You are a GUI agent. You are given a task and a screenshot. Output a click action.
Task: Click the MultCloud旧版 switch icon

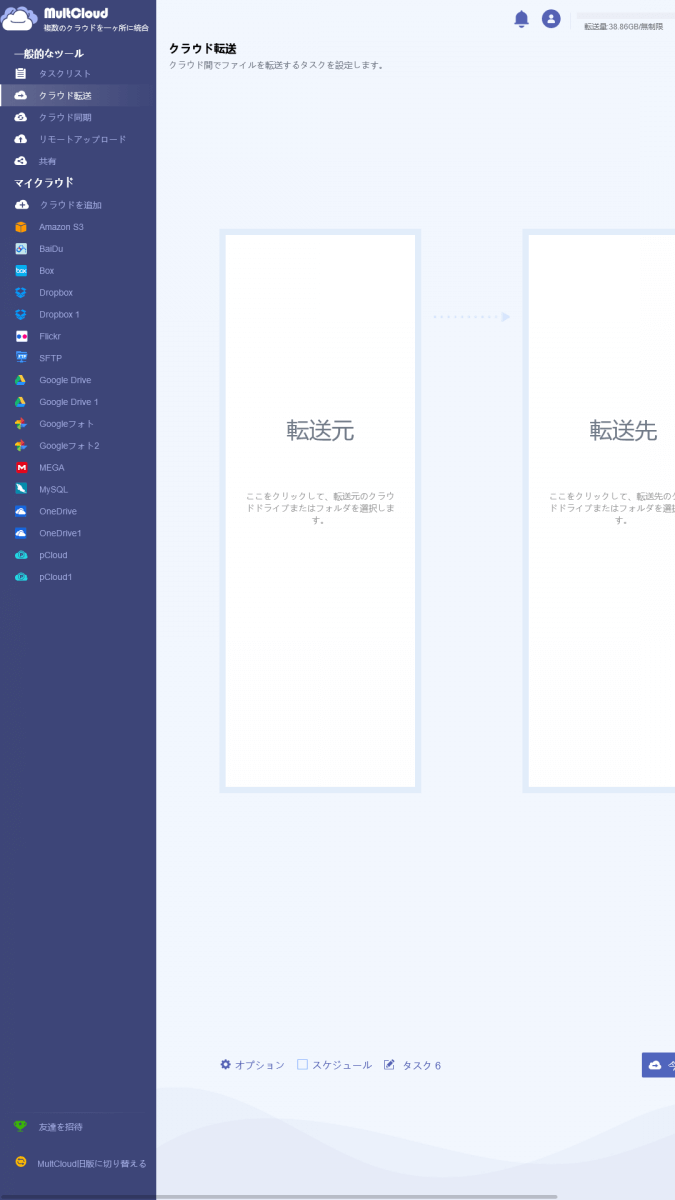click(20, 1163)
